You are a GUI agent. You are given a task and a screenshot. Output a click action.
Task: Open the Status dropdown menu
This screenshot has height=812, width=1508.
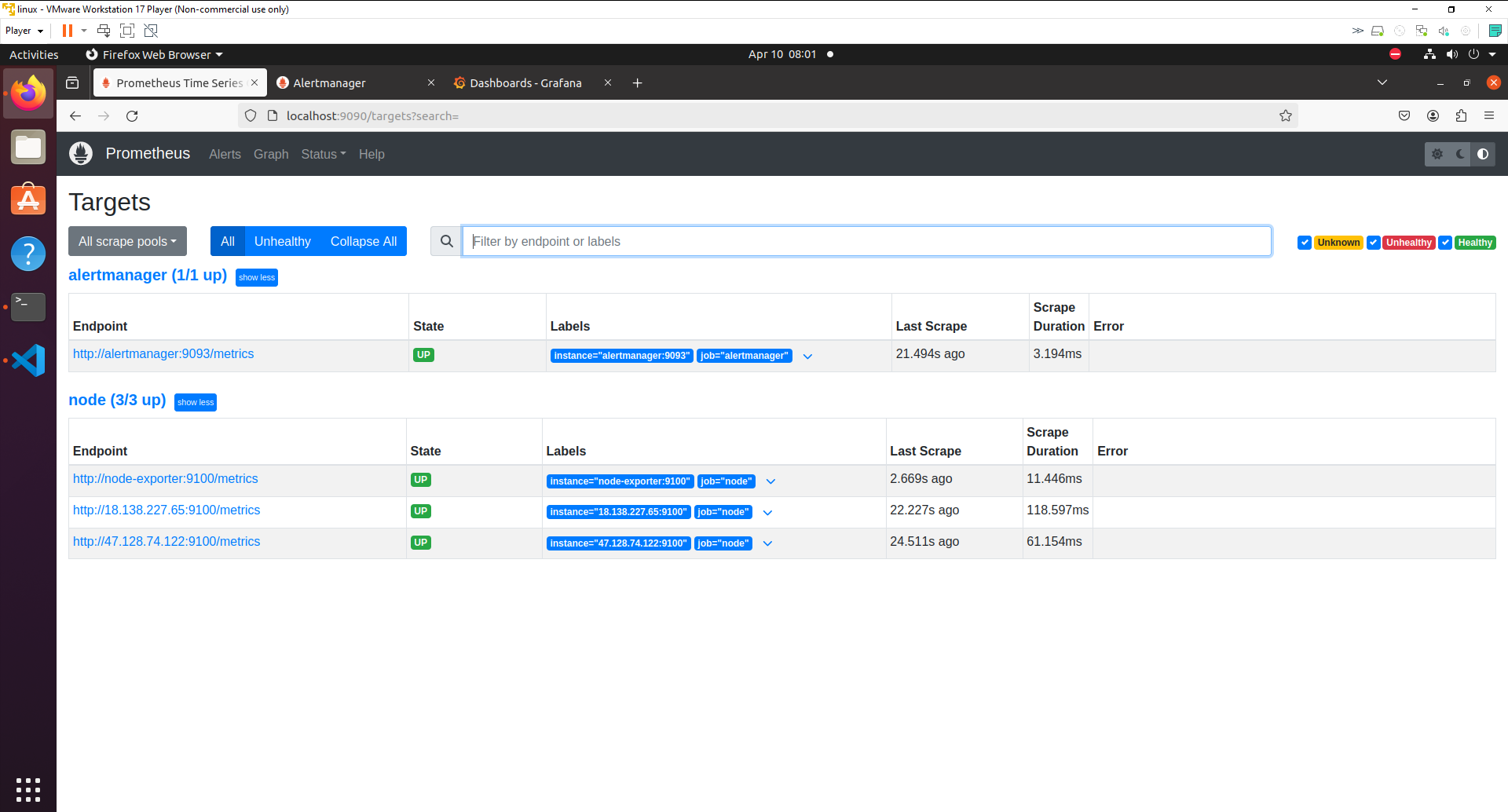(x=324, y=155)
